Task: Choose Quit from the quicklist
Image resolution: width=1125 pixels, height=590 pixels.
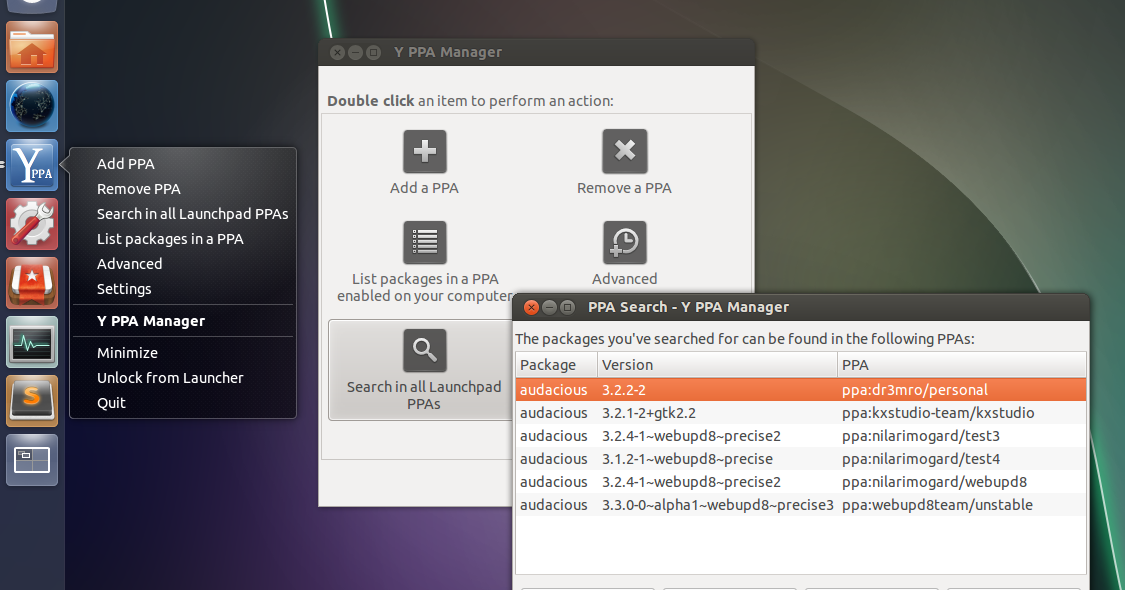Action: pyautogui.click(x=111, y=402)
